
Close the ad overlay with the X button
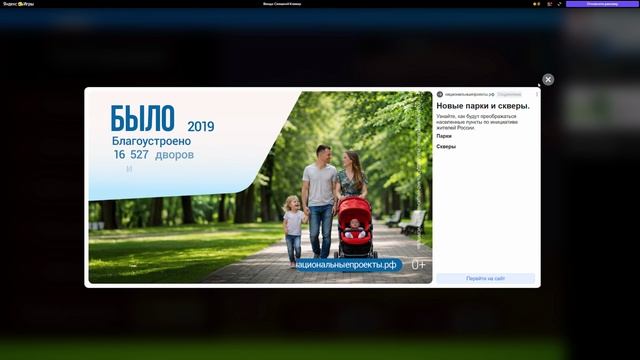click(548, 79)
